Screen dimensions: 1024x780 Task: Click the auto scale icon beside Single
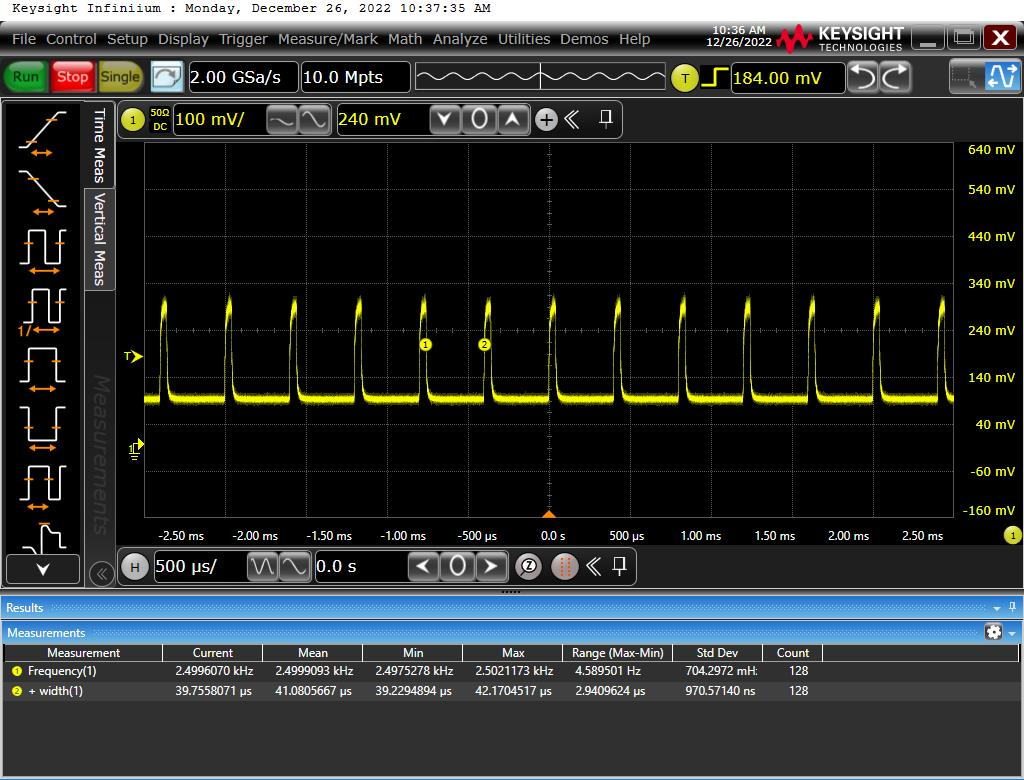pos(167,77)
